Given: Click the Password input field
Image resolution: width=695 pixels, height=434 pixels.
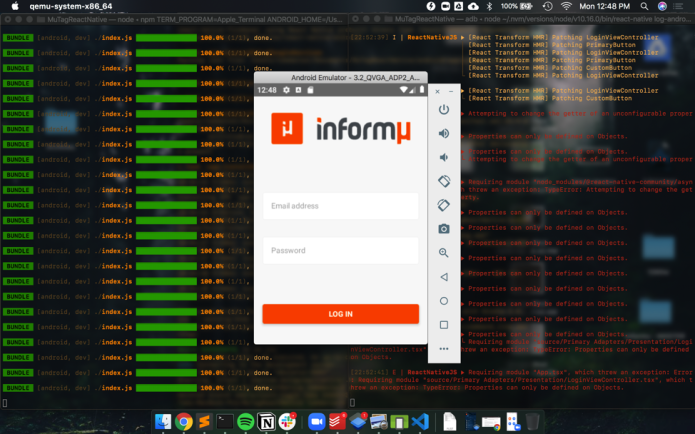Looking at the screenshot, I should pyautogui.click(x=340, y=251).
